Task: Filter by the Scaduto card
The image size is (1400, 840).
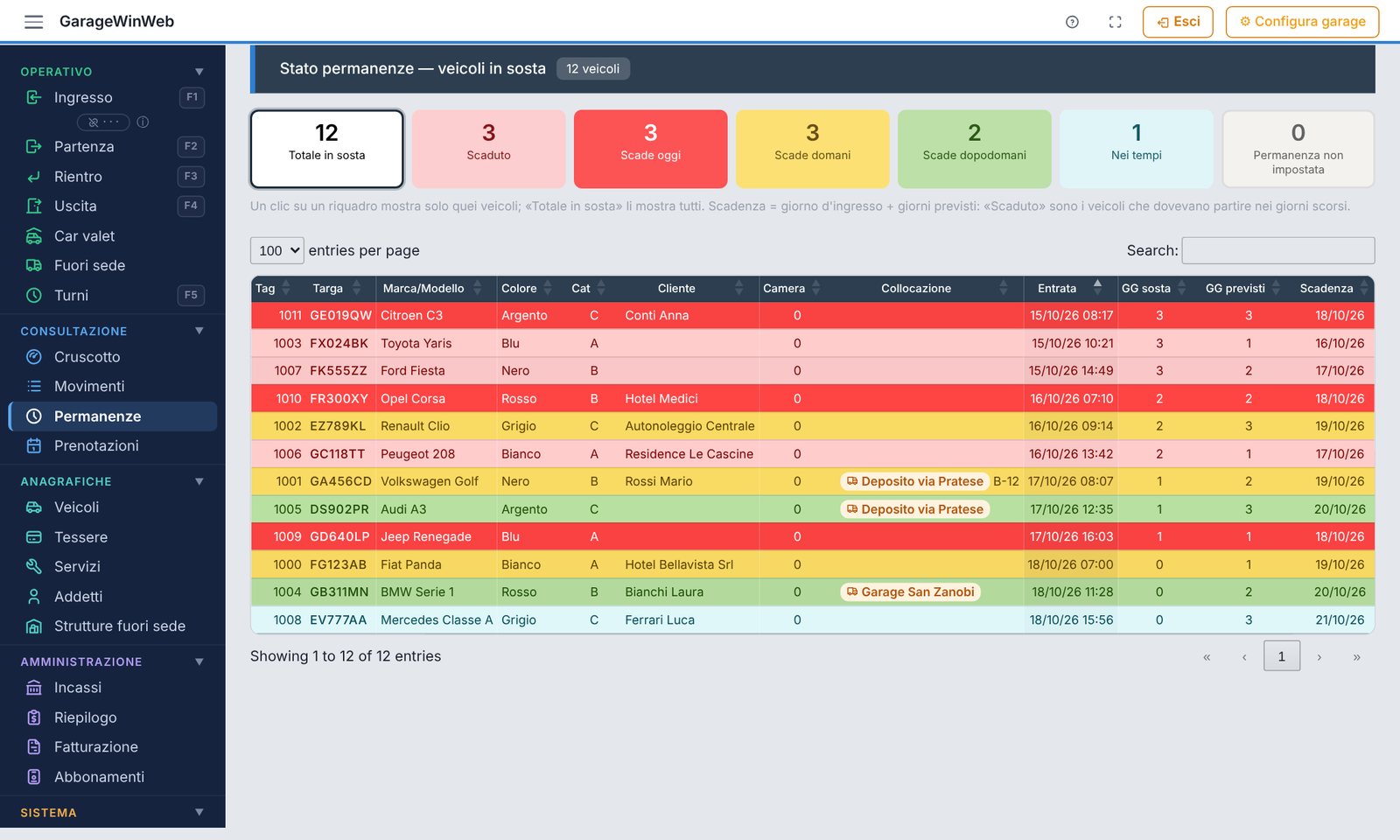Action: pyautogui.click(x=488, y=149)
